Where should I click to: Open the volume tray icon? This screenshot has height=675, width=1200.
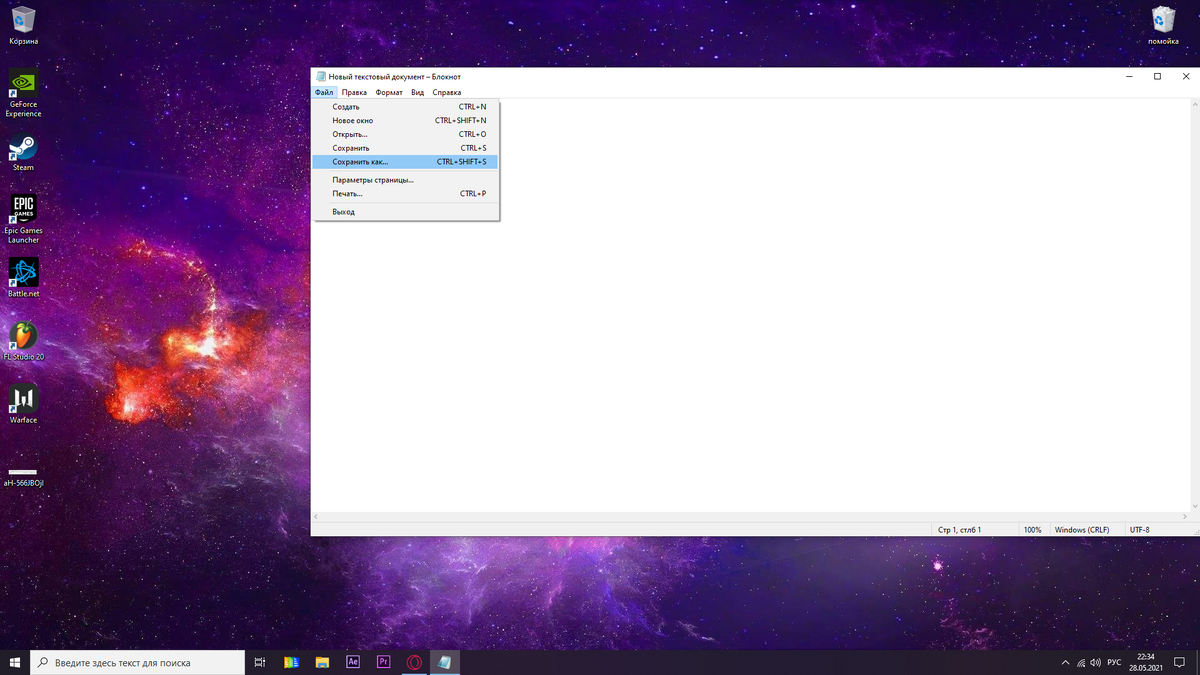(1096, 663)
